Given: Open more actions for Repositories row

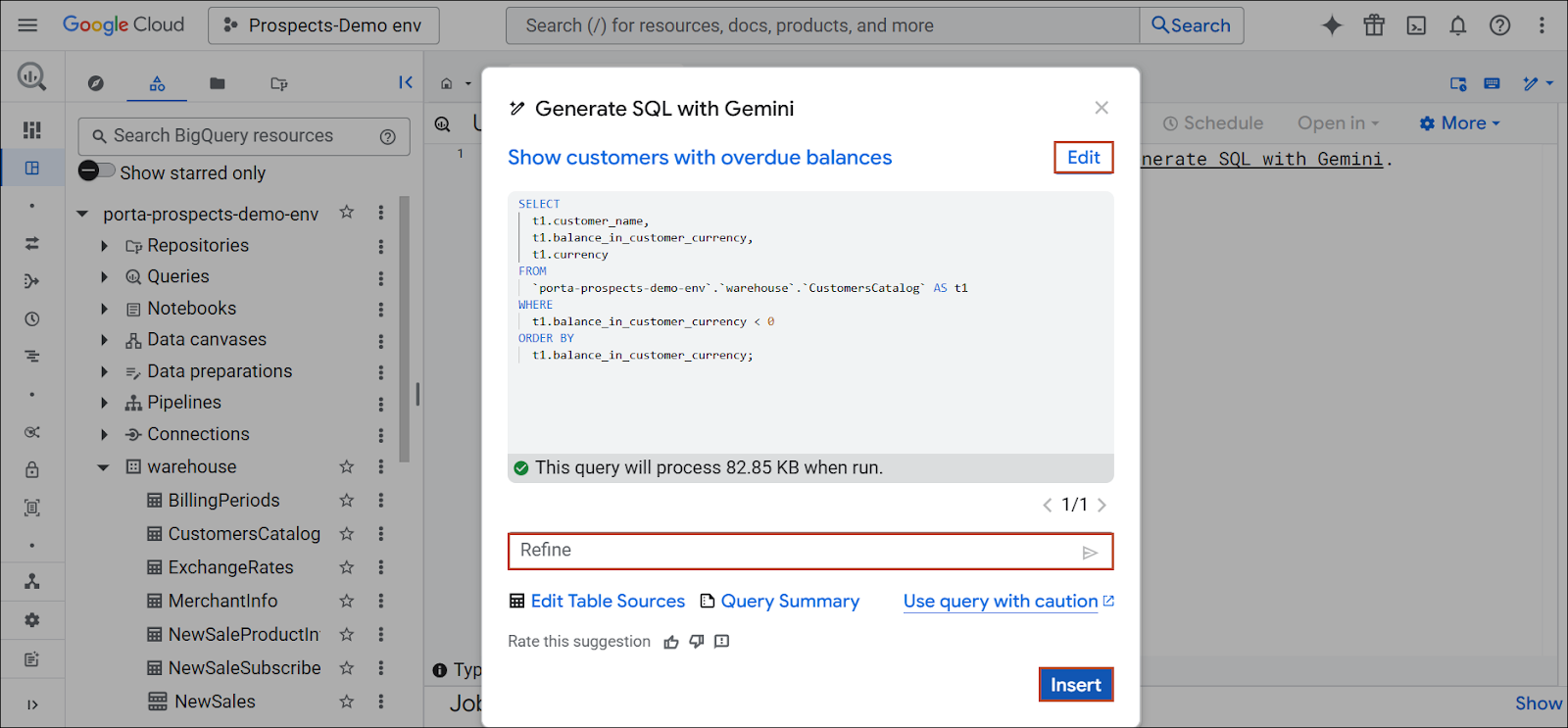Looking at the screenshot, I should (381, 246).
